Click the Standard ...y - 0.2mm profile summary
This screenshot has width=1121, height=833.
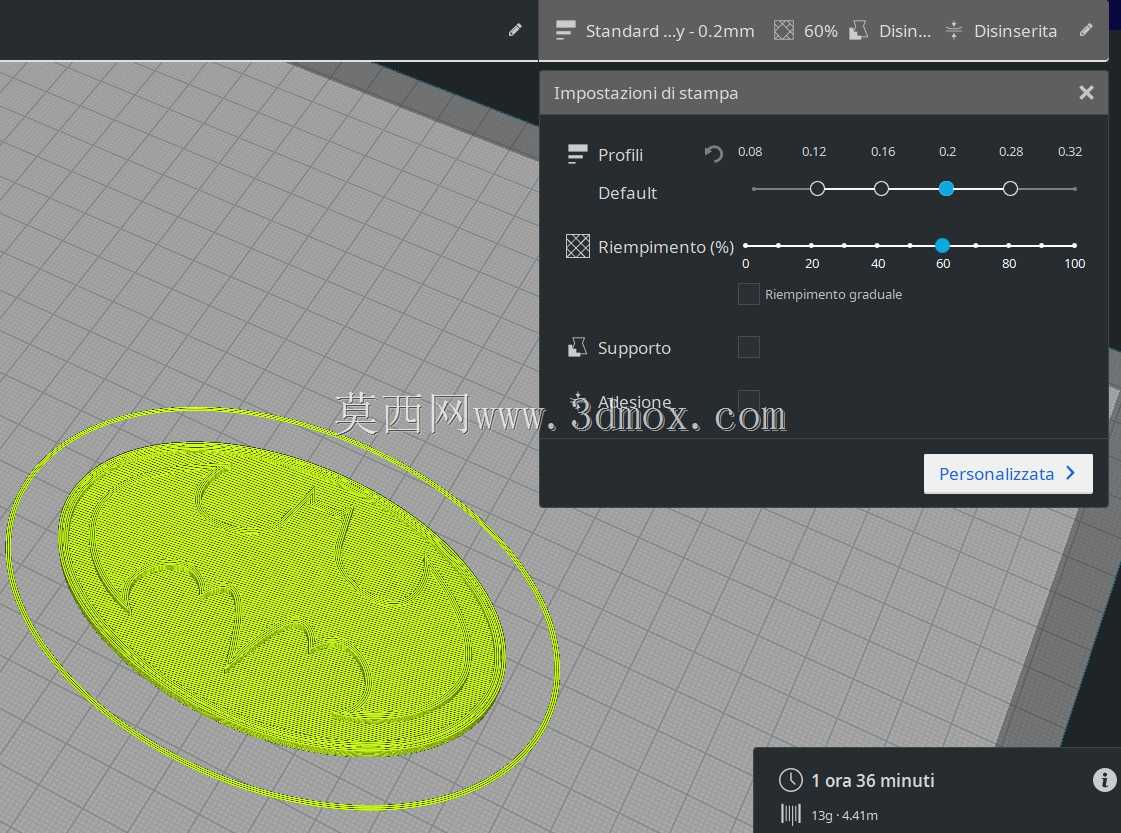(x=670, y=31)
